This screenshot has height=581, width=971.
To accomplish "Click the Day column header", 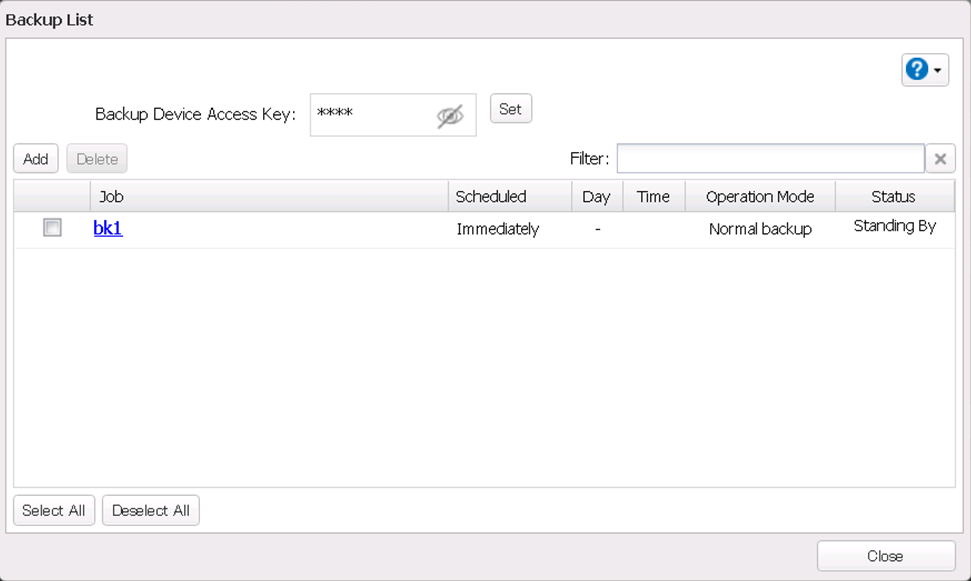I will pos(596,196).
